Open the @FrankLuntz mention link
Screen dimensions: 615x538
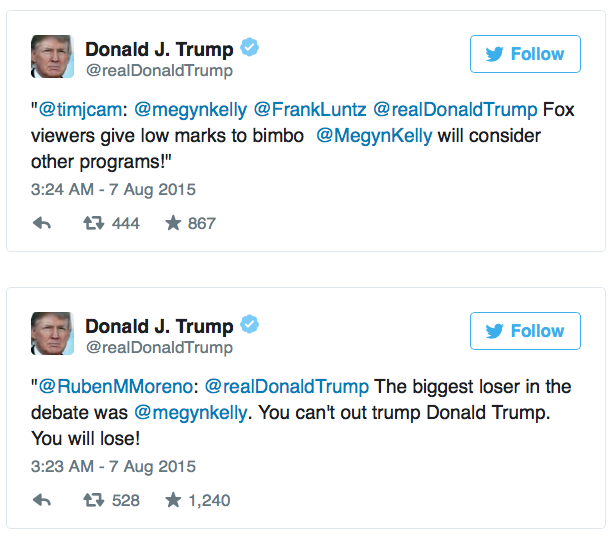click(313, 109)
